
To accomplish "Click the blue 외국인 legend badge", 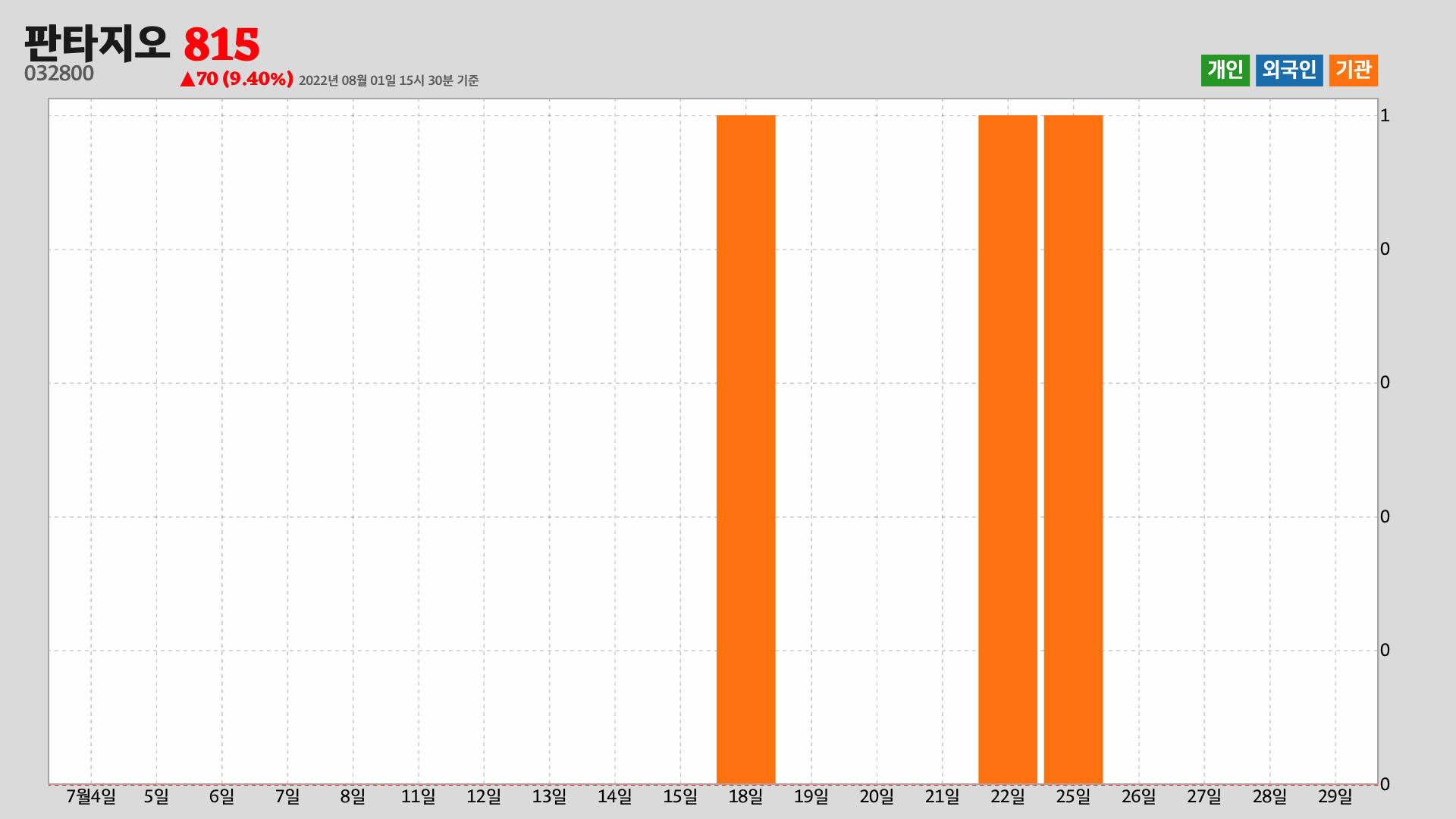I will tap(1289, 71).
